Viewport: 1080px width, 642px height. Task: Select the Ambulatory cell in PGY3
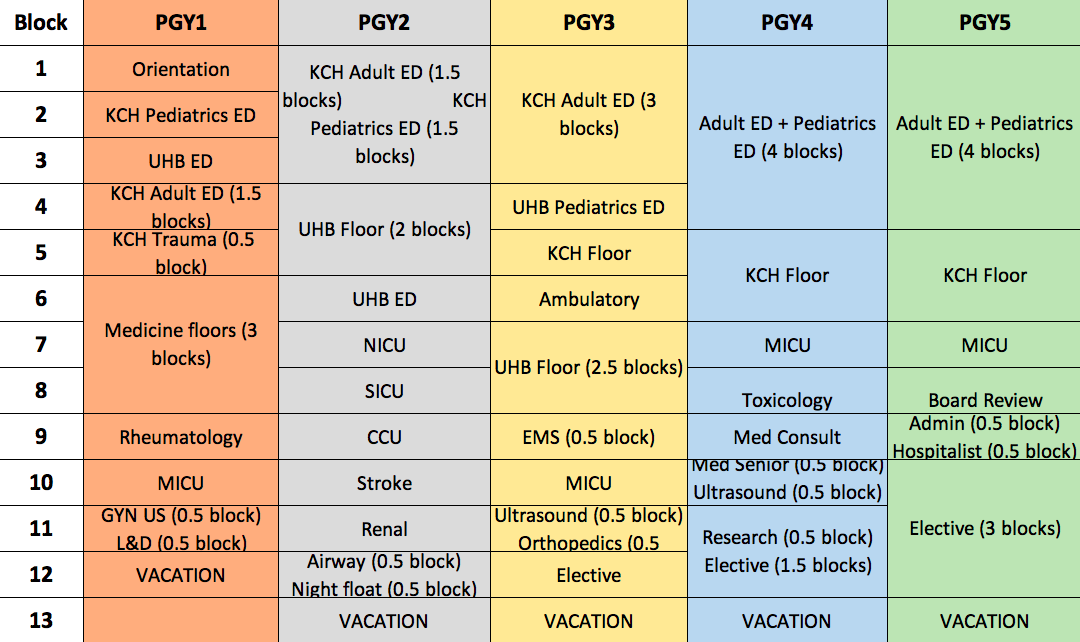pos(589,299)
